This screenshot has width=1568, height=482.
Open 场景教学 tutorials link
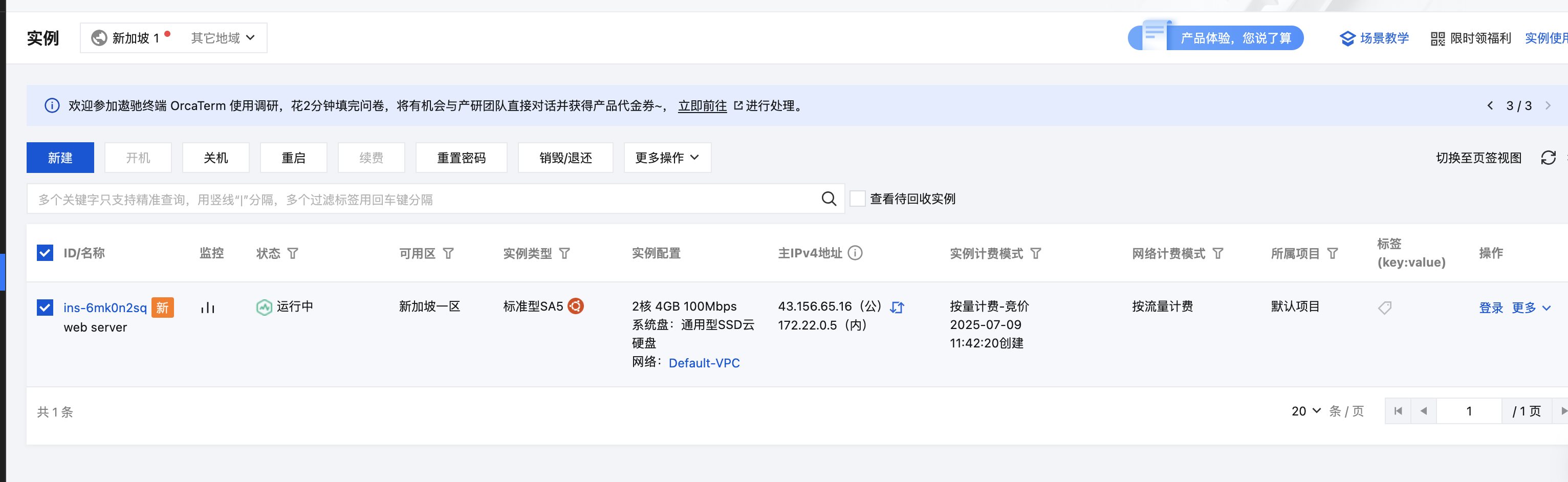pos(1384,38)
